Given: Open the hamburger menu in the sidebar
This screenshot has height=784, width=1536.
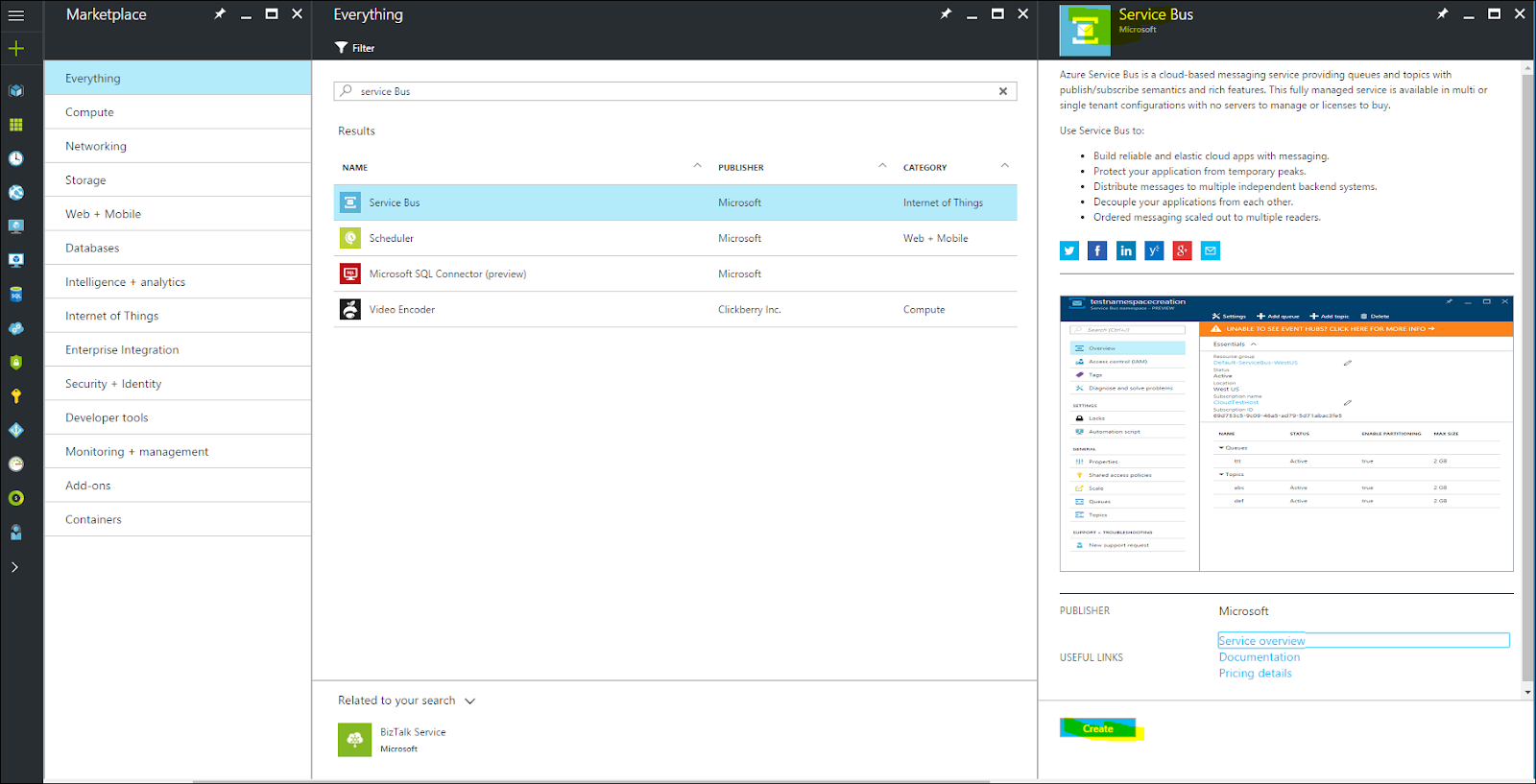Looking at the screenshot, I should coord(16,15).
